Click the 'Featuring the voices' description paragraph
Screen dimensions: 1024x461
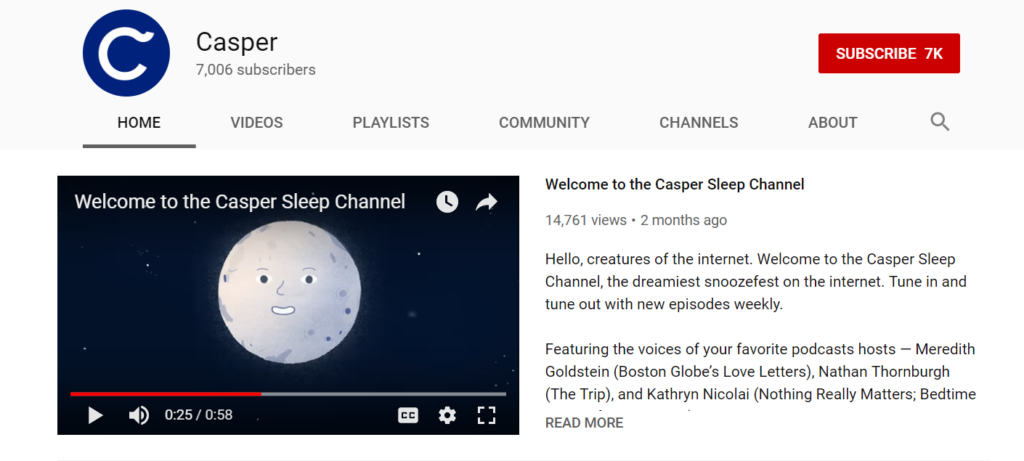pyautogui.click(x=760, y=372)
